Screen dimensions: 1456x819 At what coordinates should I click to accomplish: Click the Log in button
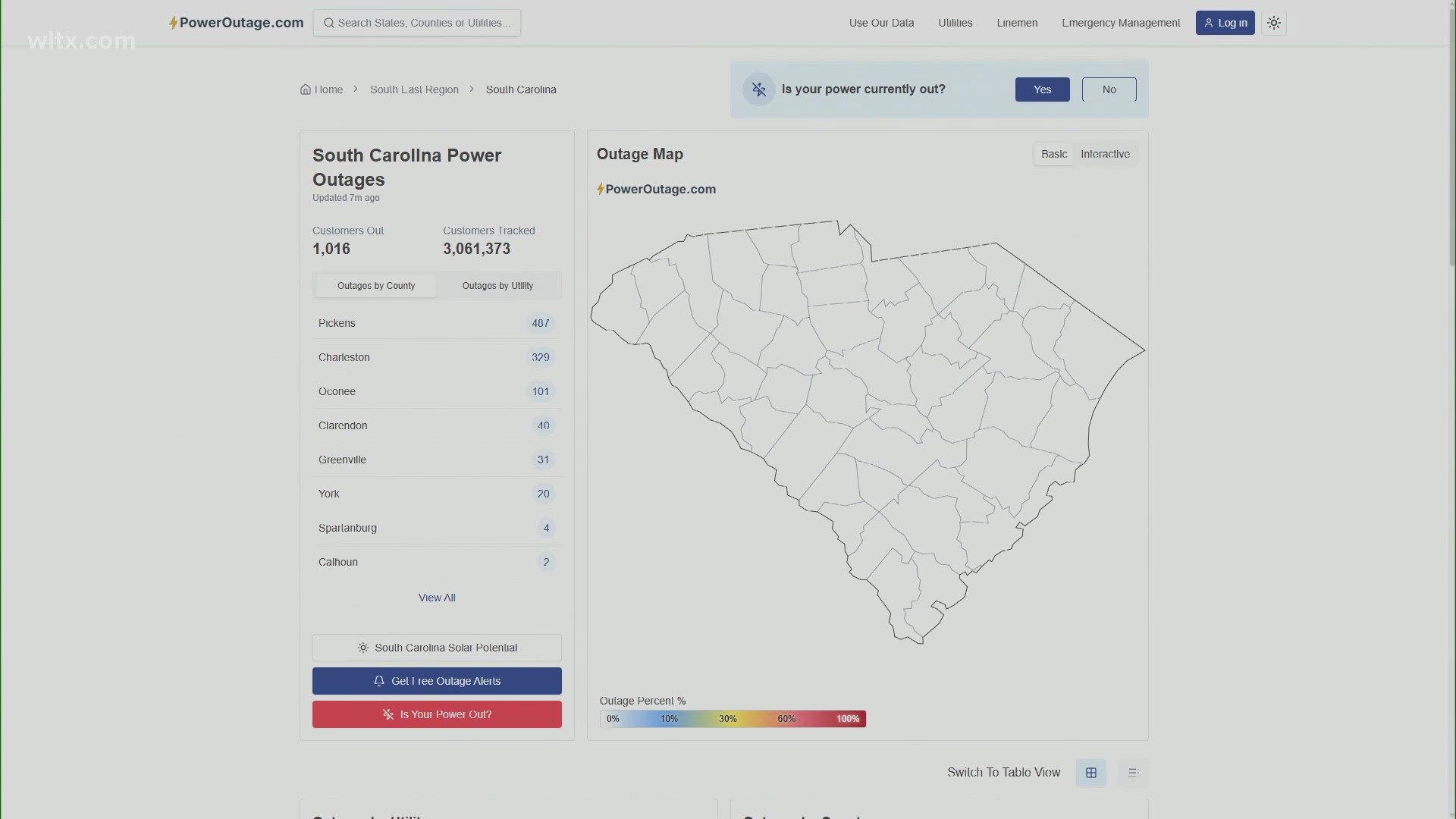click(1225, 23)
